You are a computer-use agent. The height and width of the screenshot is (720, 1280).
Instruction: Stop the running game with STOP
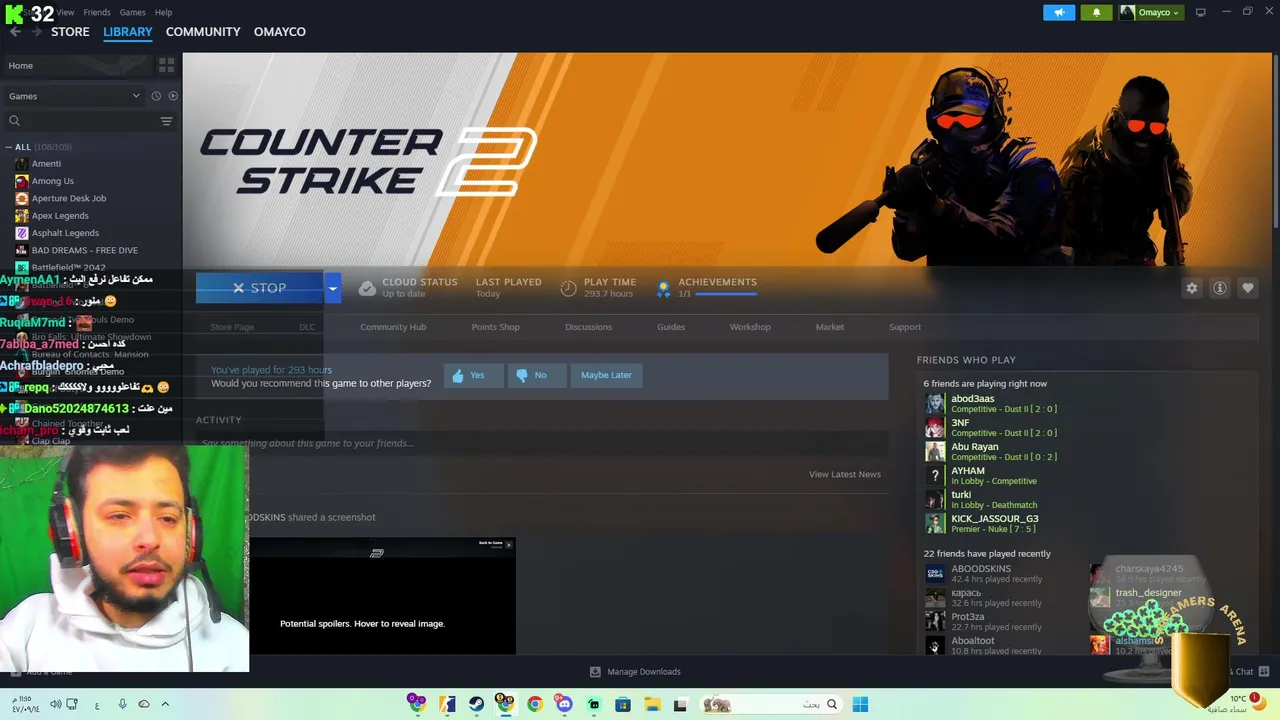point(260,288)
